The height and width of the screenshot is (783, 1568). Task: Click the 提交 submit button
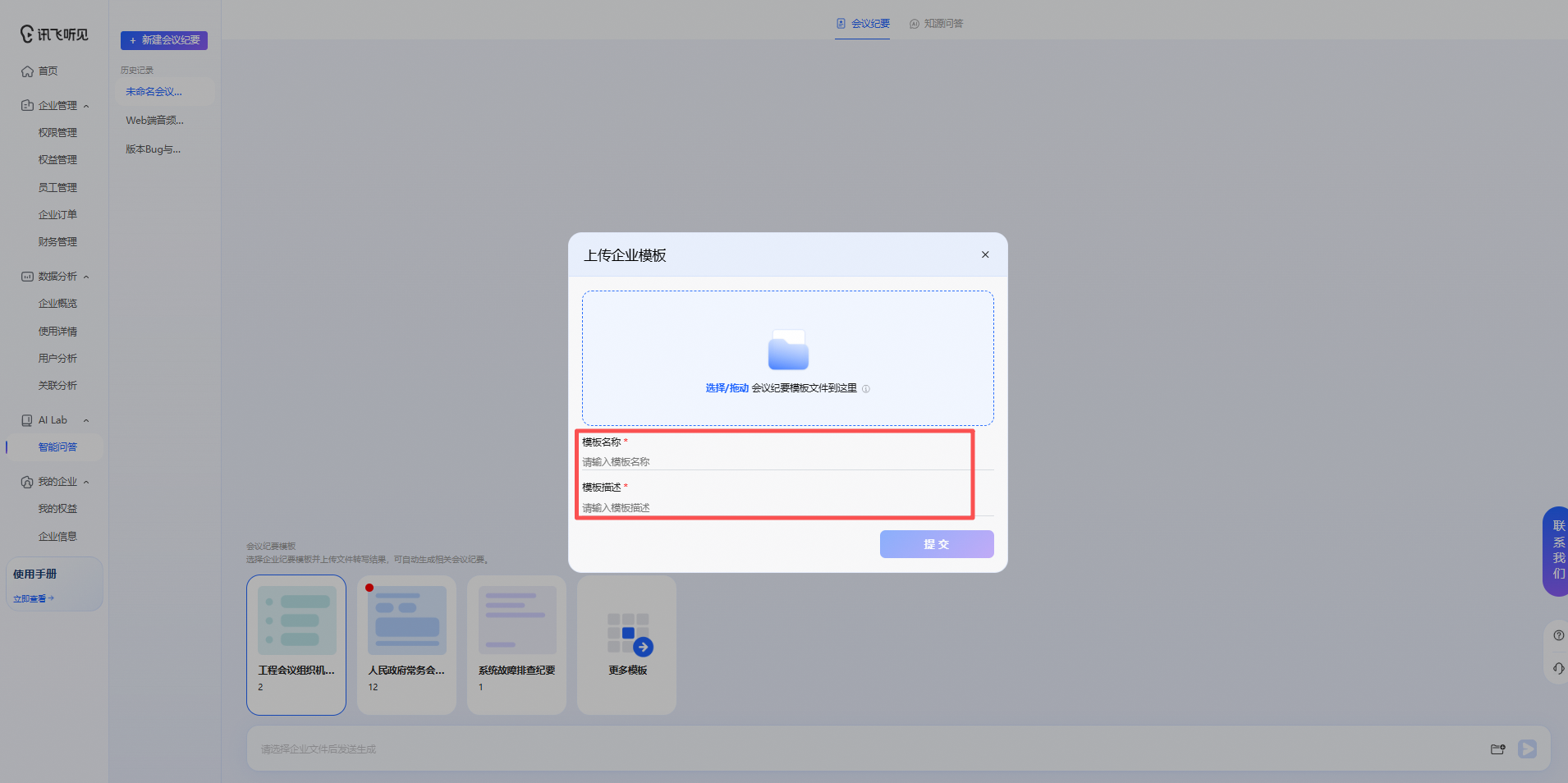937,544
